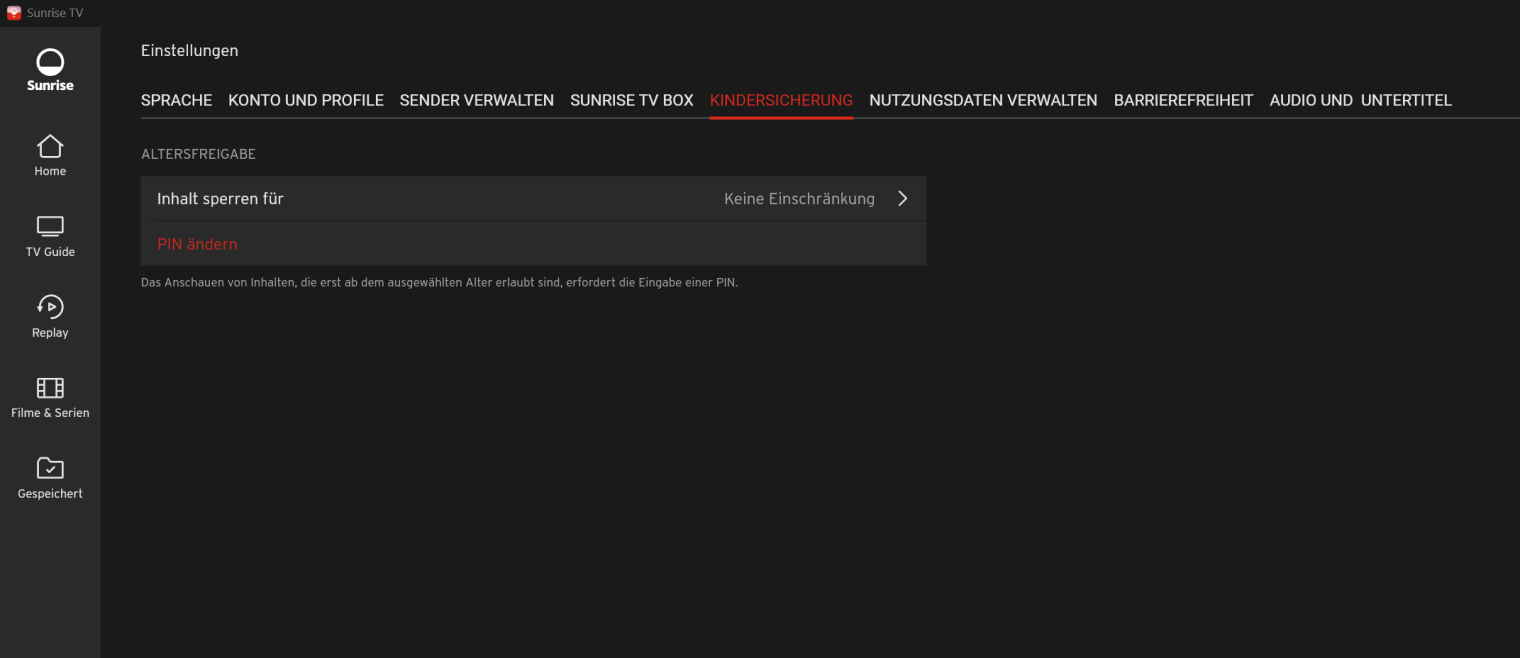1520x658 pixels.
Task: Open Replay from the sidebar
Action: (50, 307)
